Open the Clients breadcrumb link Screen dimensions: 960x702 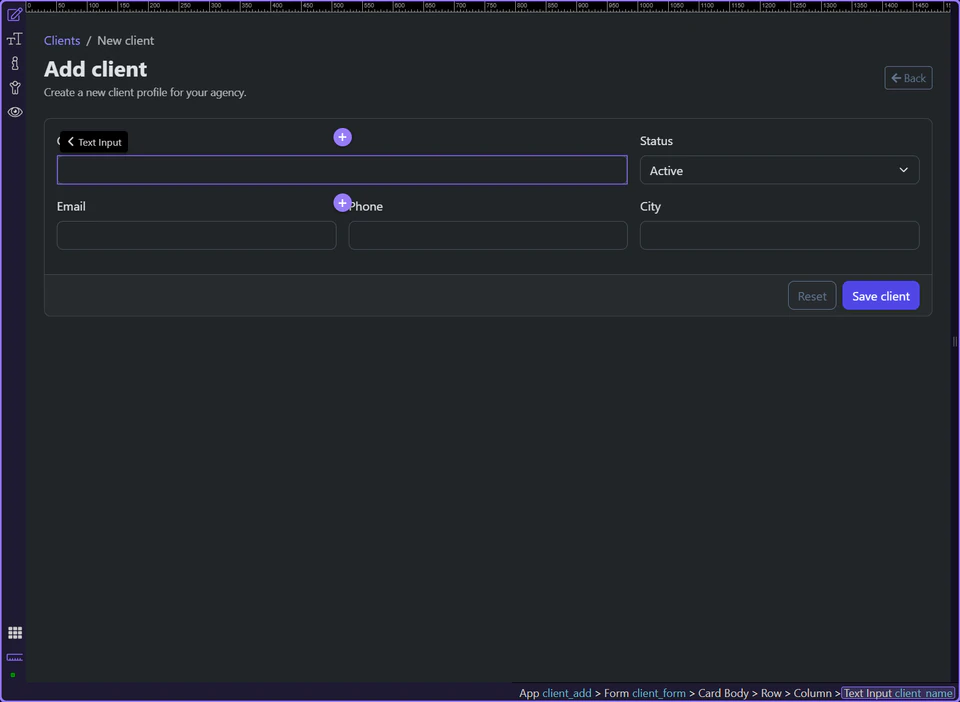coord(61,40)
